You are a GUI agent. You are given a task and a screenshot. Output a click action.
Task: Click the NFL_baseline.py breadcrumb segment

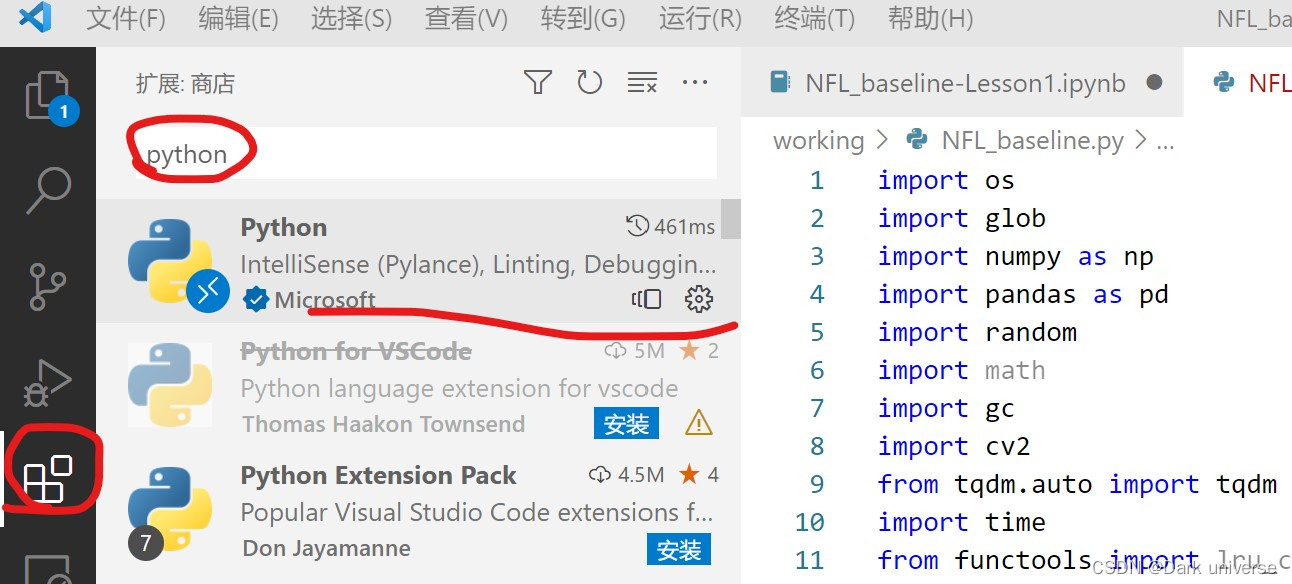[x=1032, y=141]
